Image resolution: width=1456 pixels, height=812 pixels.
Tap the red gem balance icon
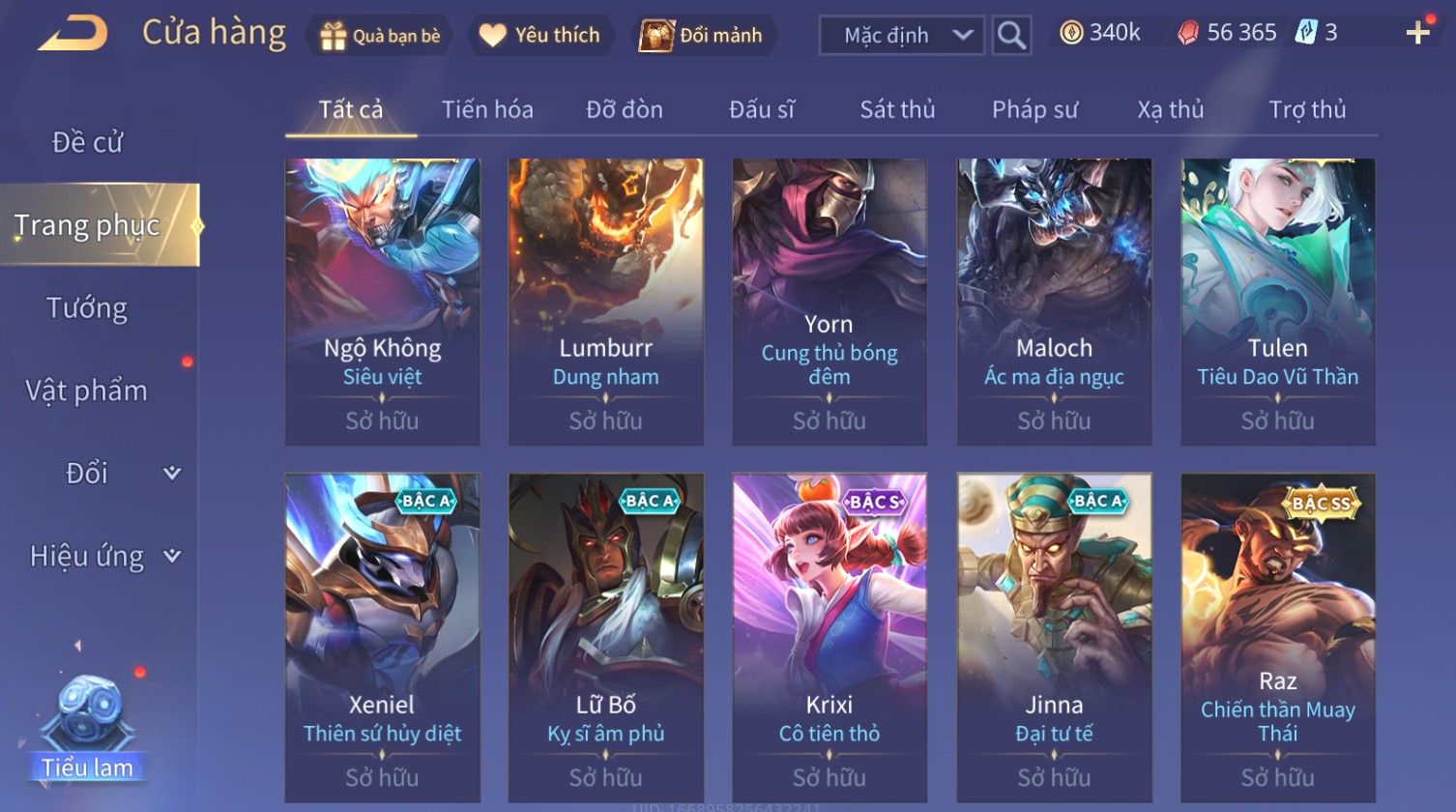(1187, 33)
